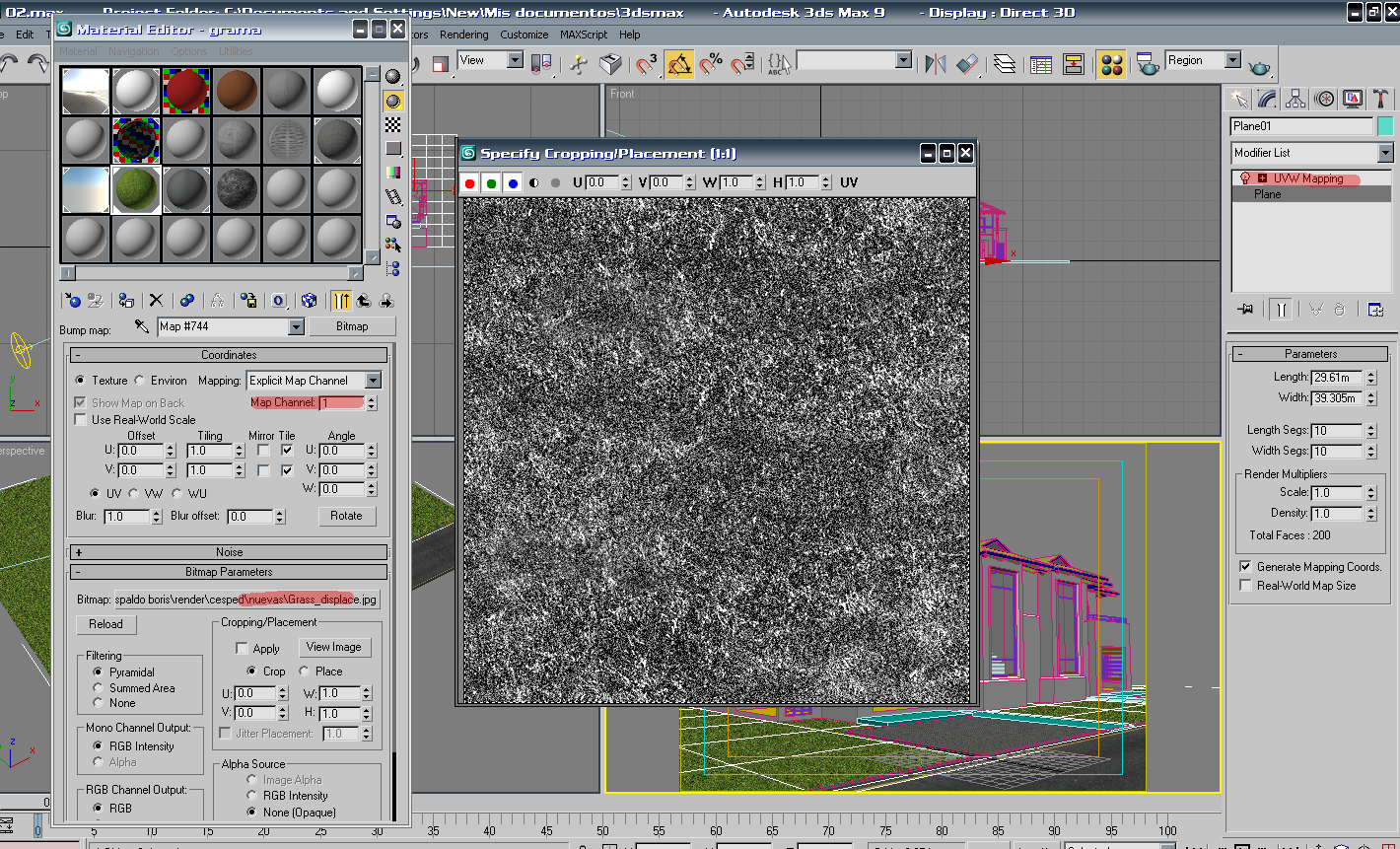Image resolution: width=1400 pixels, height=849 pixels.
Task: Click the Reset Map/Material X icon
Action: click(x=156, y=301)
